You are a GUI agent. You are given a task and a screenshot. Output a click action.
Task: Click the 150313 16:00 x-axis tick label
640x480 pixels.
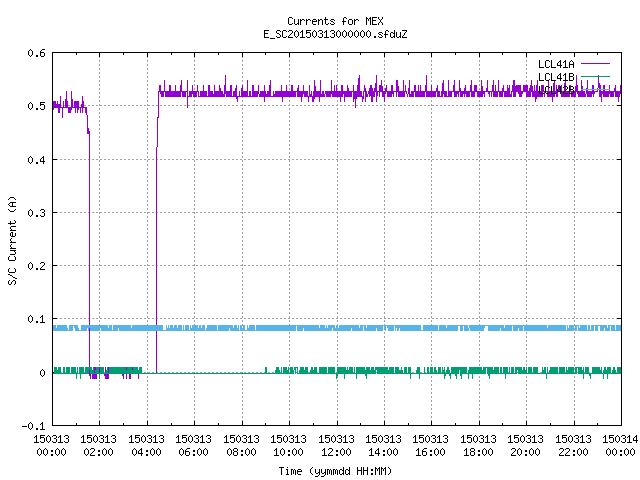(431, 446)
